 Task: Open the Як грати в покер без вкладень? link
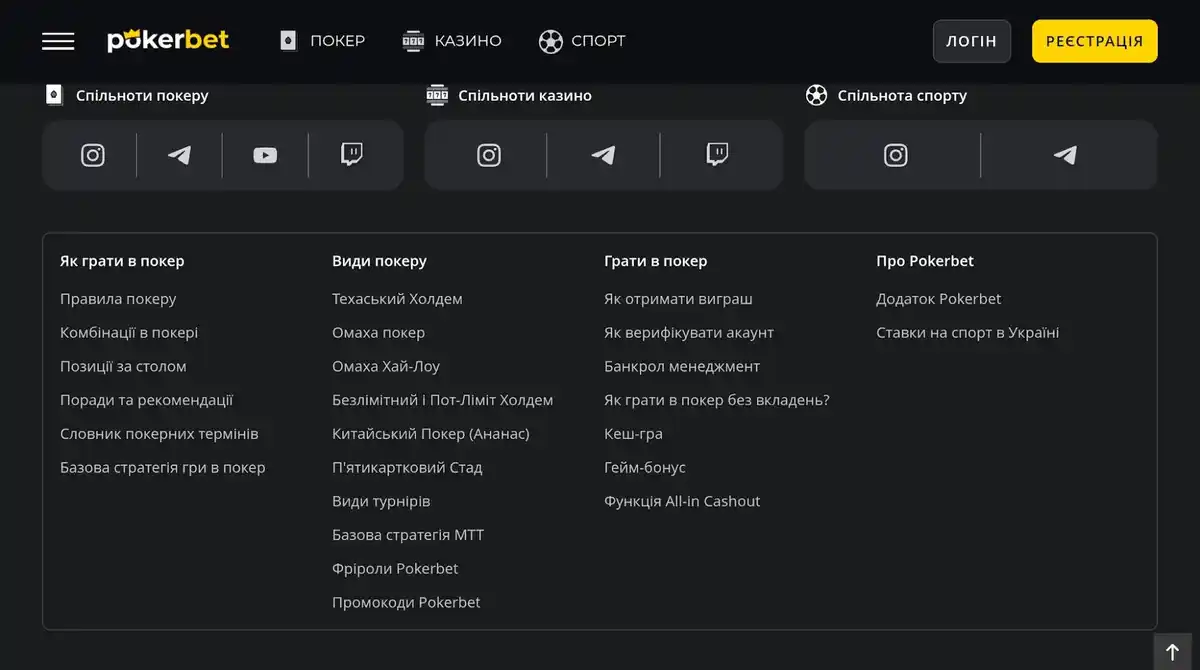click(717, 400)
